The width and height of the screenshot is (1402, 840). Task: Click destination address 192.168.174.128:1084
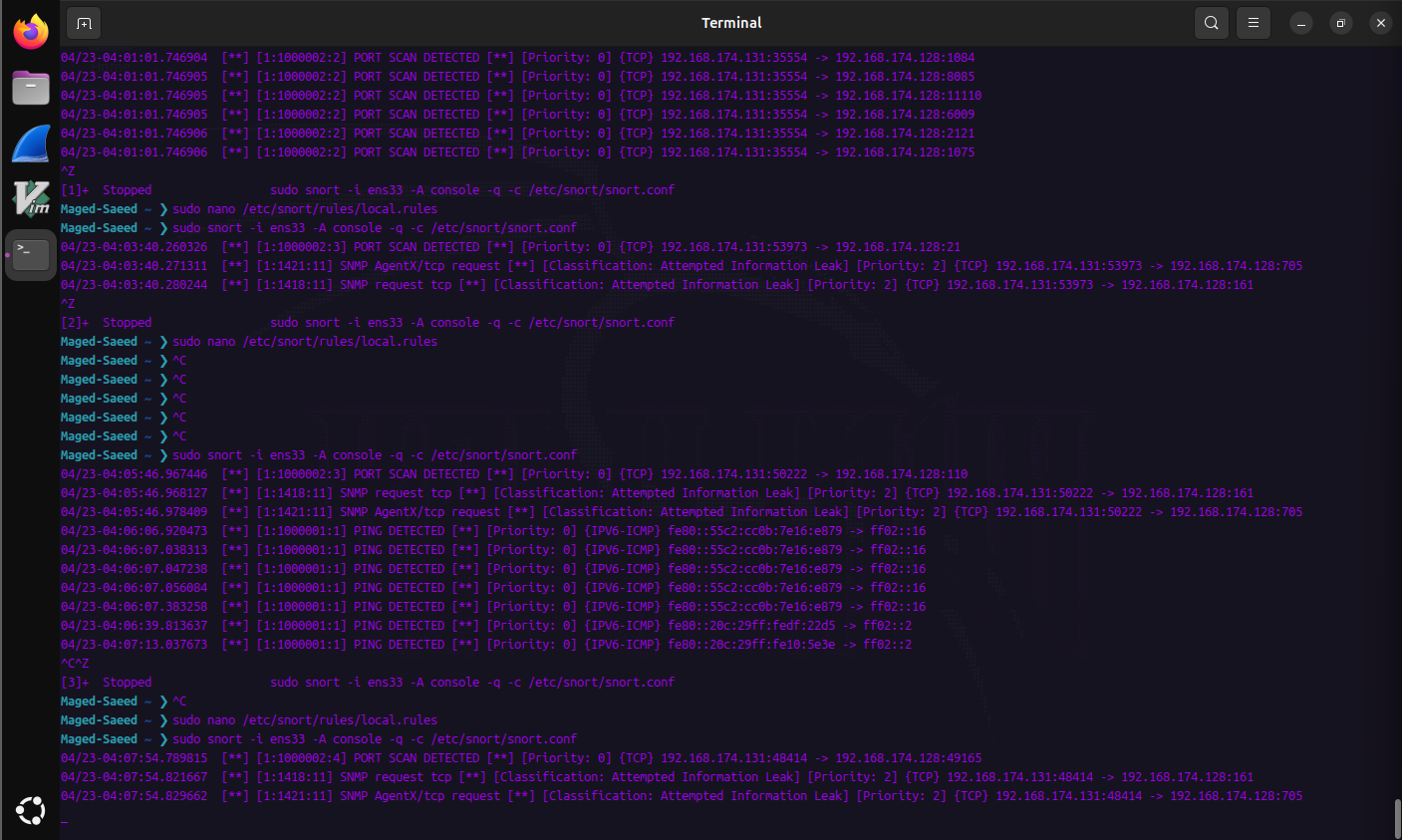[x=905, y=58]
